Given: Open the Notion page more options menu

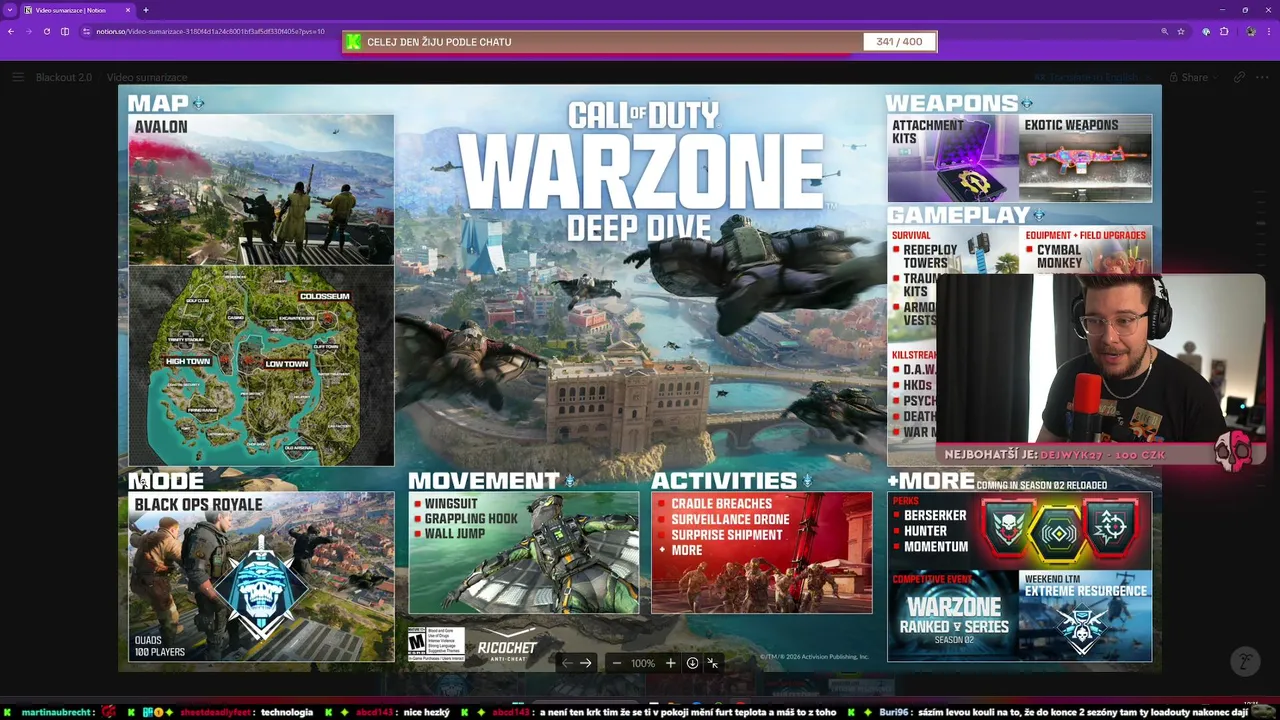Looking at the screenshot, I should coord(1262,77).
